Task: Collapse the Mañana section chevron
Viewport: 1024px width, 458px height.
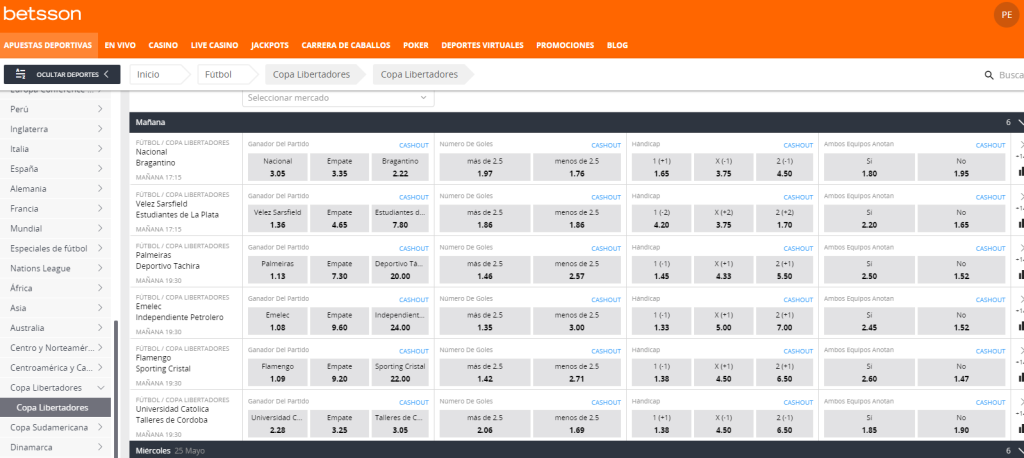Action: pyautogui.click(x=1021, y=122)
